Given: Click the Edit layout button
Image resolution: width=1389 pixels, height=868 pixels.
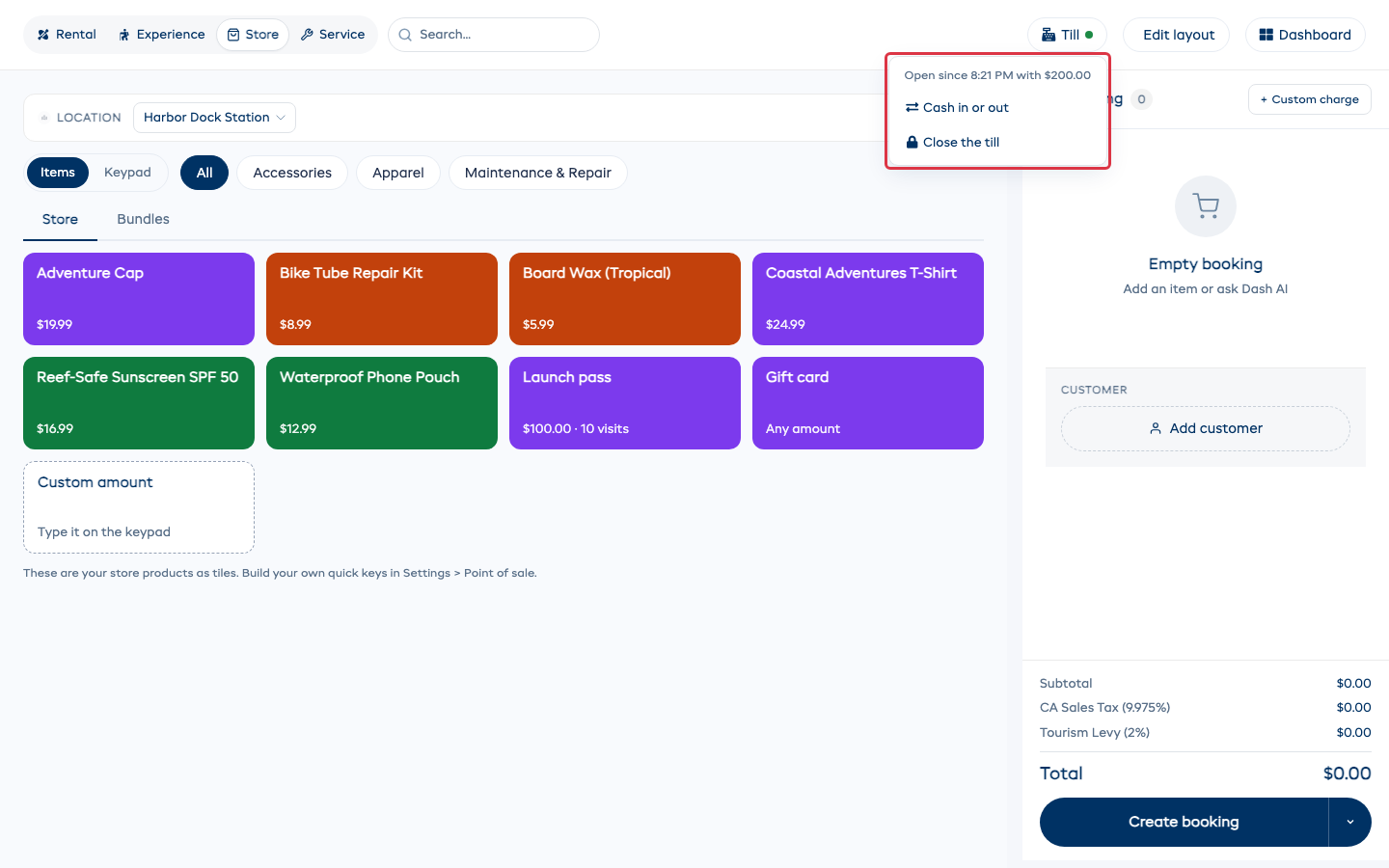Looking at the screenshot, I should (x=1177, y=35).
